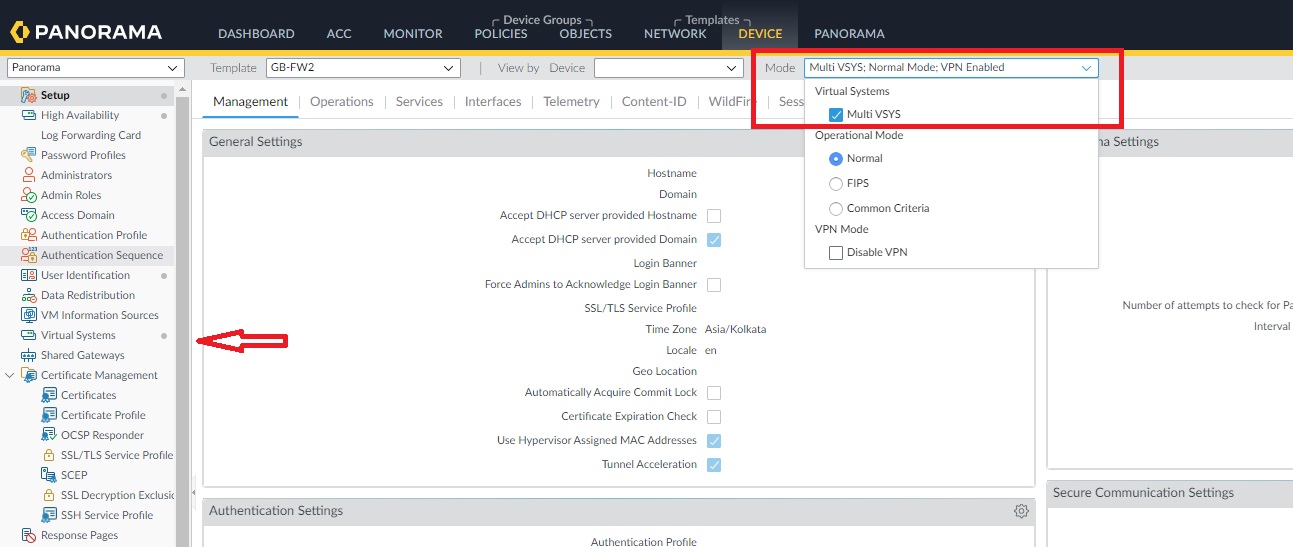Viewport: 1293px width, 547px height.
Task: Click the Setup gear icon in sidebar
Action: (30, 95)
